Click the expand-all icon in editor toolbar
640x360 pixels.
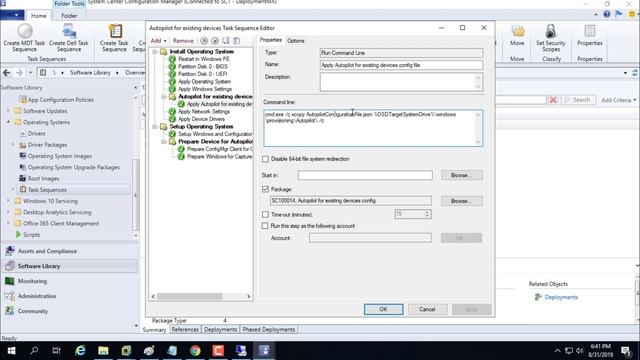click(226, 41)
